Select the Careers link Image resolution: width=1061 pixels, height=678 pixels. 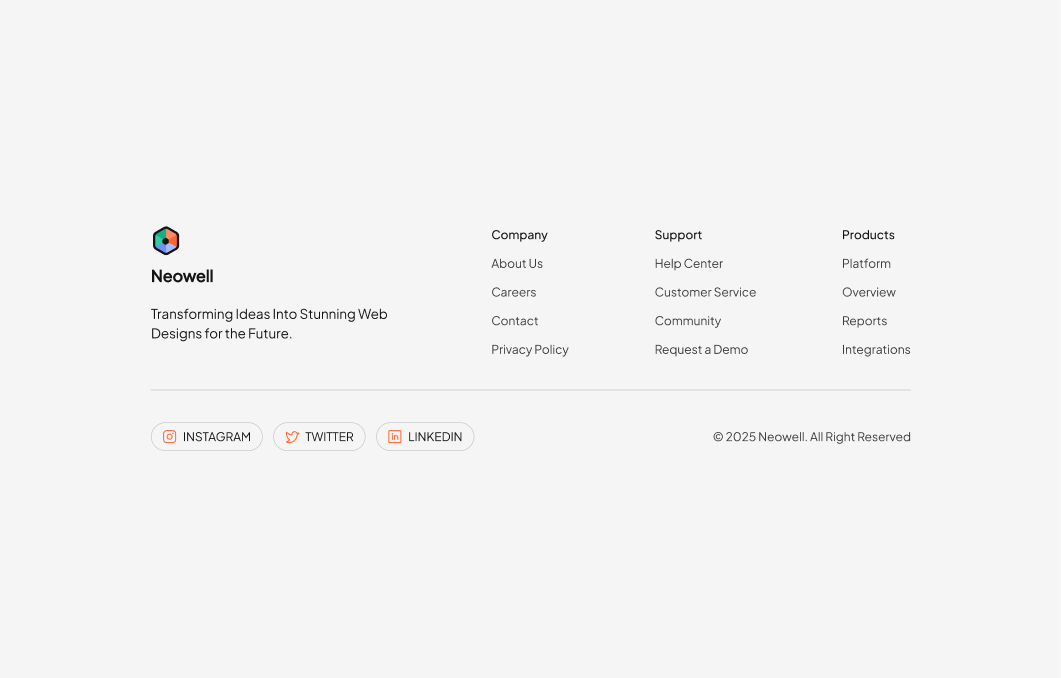(513, 292)
